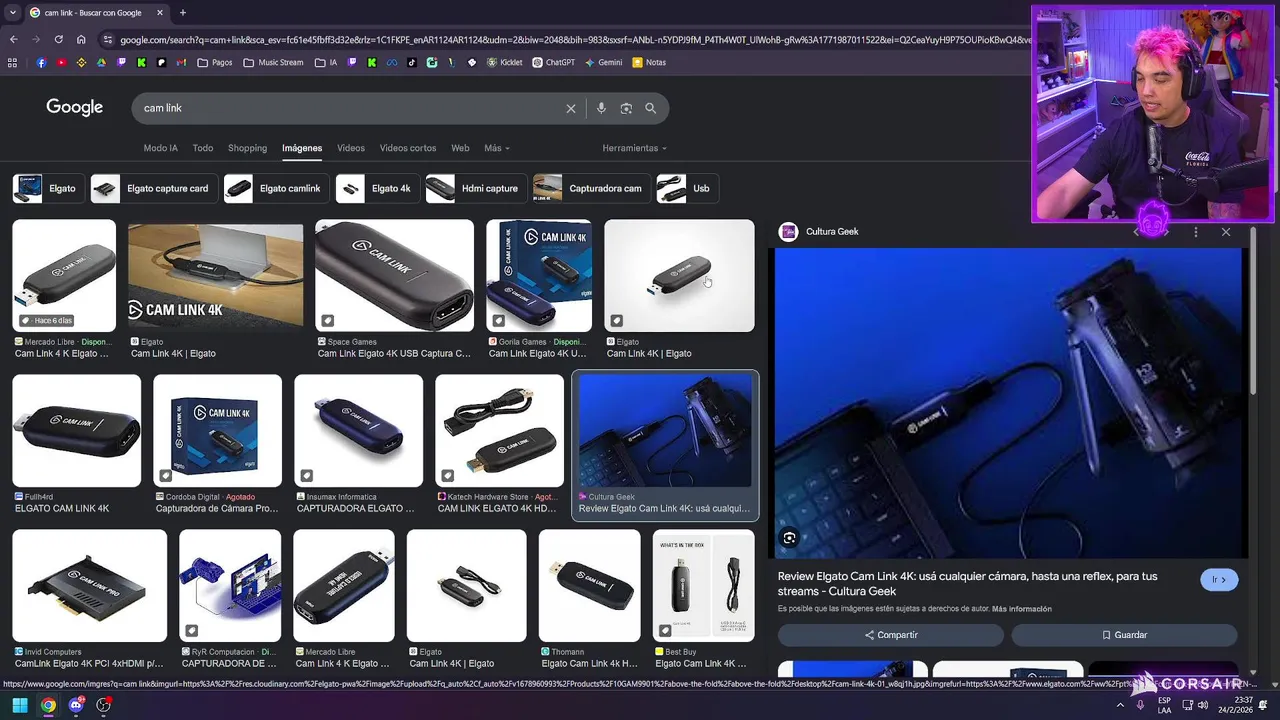
Task: Switch to Videos cortos tab
Action: tap(408, 148)
